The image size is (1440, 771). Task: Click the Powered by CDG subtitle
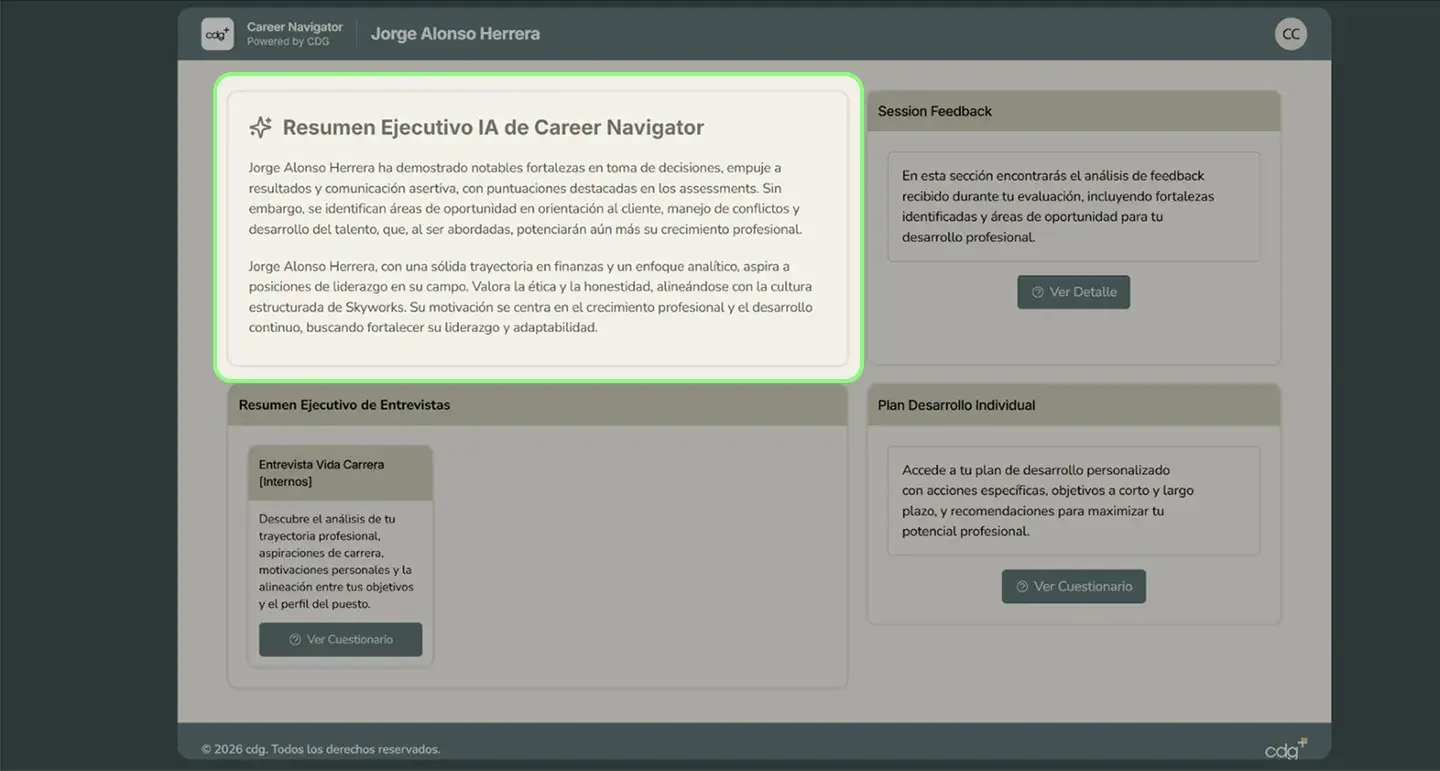click(x=288, y=42)
